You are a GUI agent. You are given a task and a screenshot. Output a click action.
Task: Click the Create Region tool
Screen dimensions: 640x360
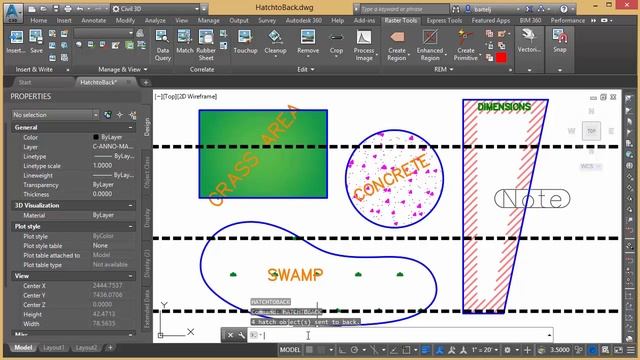397,45
